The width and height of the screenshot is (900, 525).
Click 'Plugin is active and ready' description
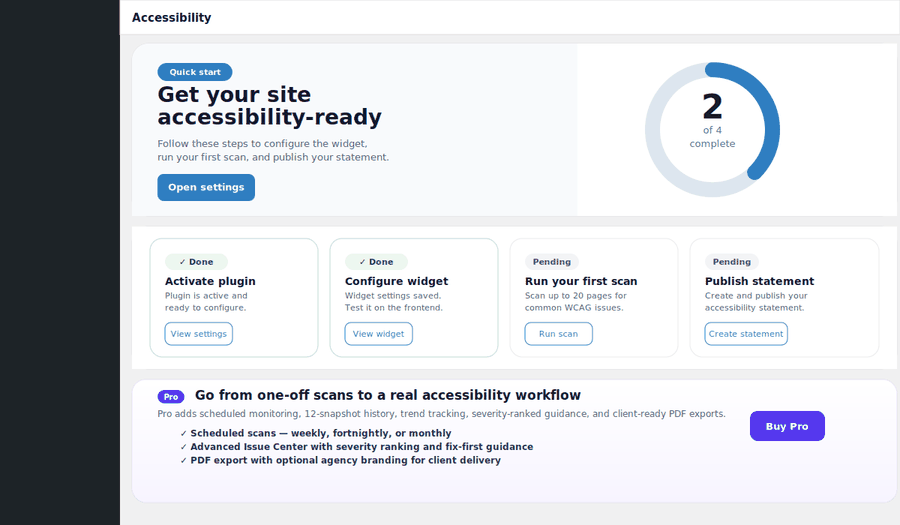click(x=206, y=302)
